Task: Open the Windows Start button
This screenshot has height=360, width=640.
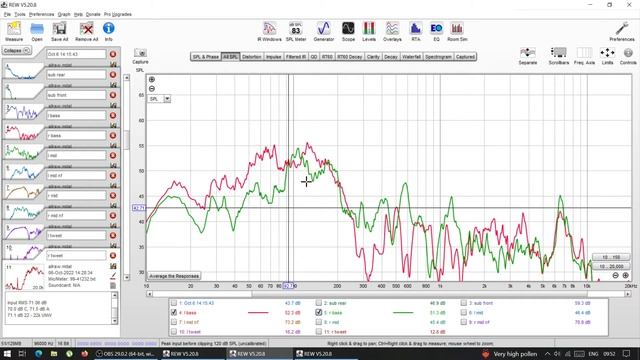Action: click(x=7, y=354)
